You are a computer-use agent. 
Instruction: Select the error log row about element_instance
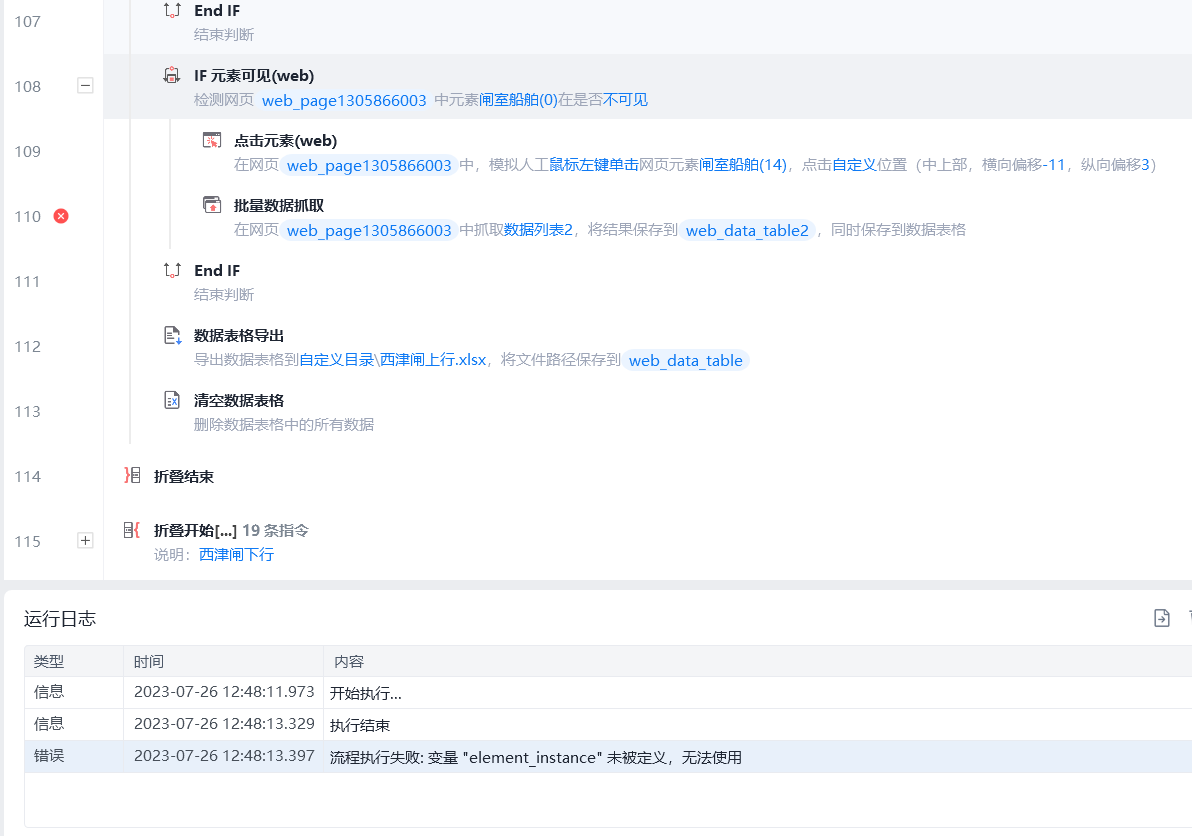click(x=535, y=757)
